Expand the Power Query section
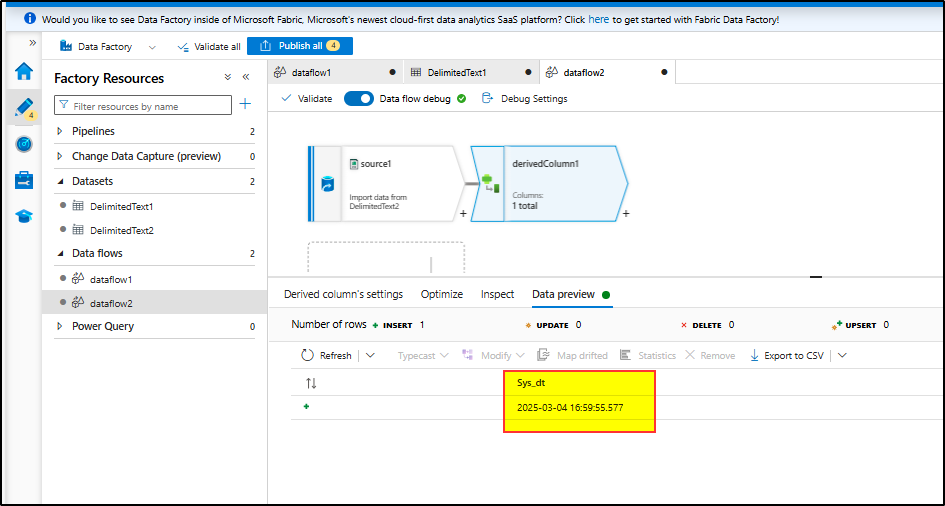The height and width of the screenshot is (506, 945). click(59, 326)
